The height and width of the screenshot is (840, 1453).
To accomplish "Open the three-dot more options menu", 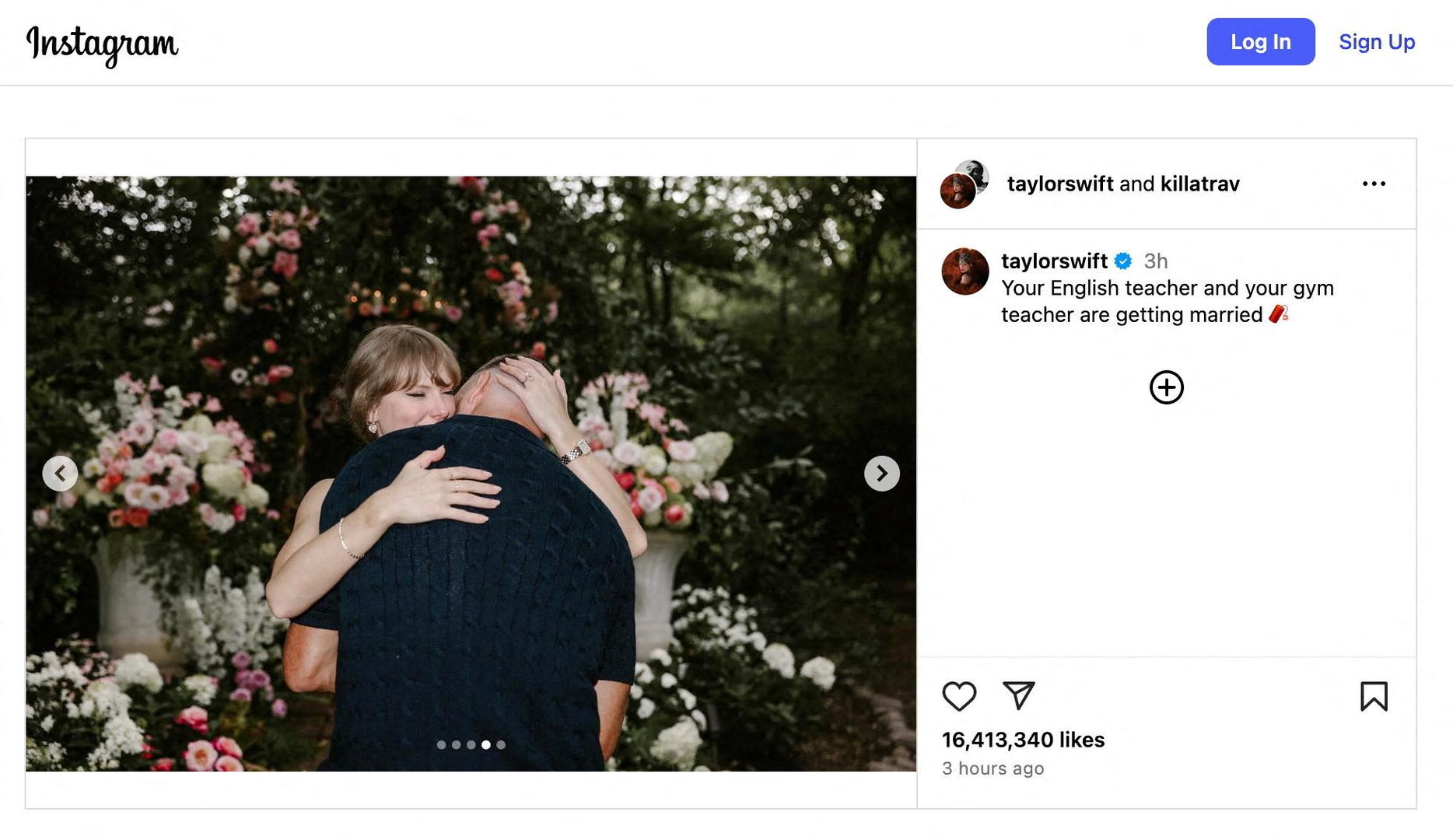I will click(1373, 184).
